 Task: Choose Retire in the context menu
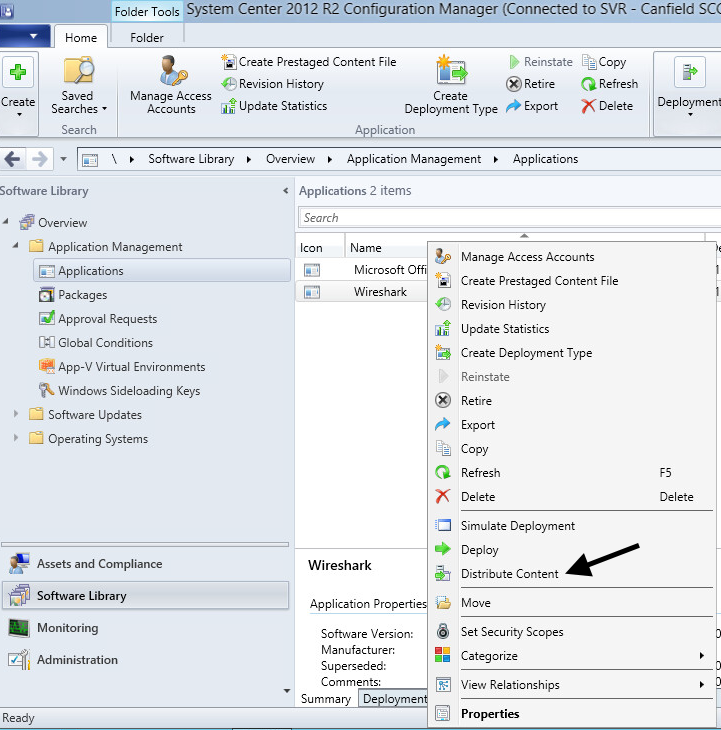572,401
